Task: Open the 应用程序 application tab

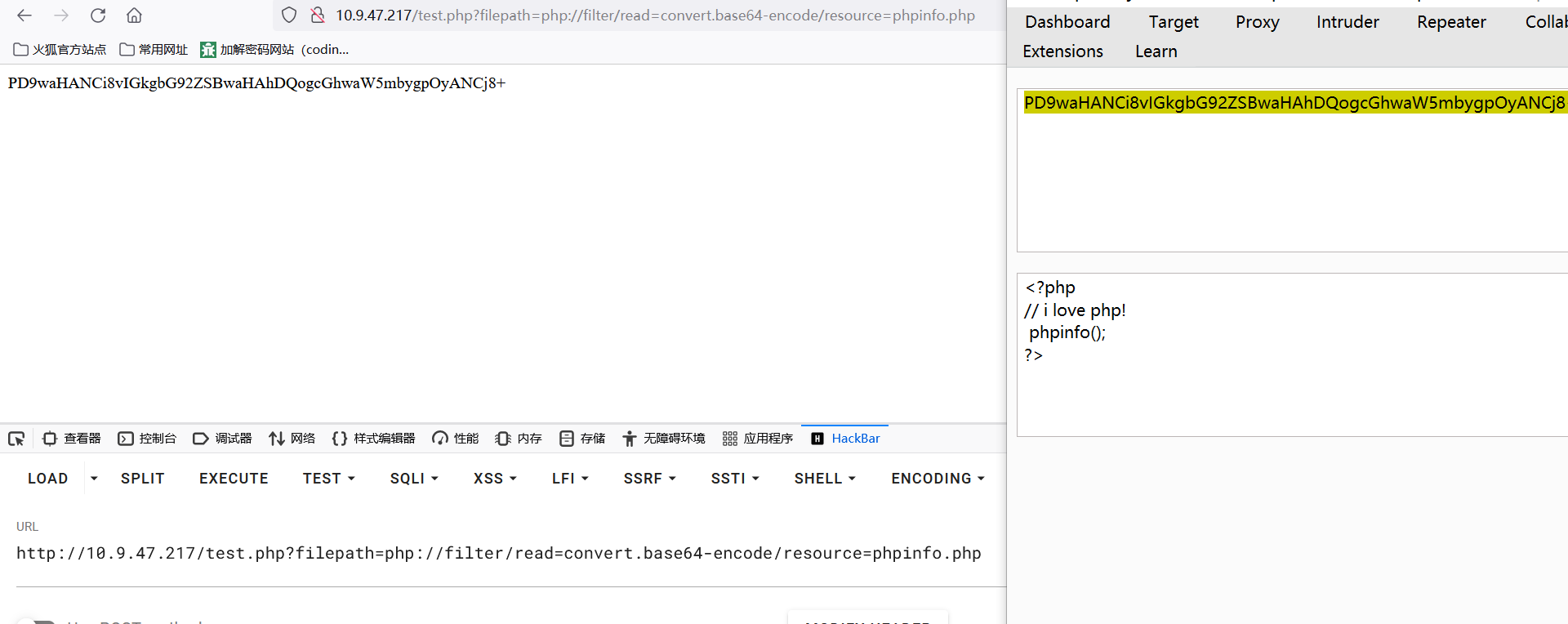Action: 758,439
